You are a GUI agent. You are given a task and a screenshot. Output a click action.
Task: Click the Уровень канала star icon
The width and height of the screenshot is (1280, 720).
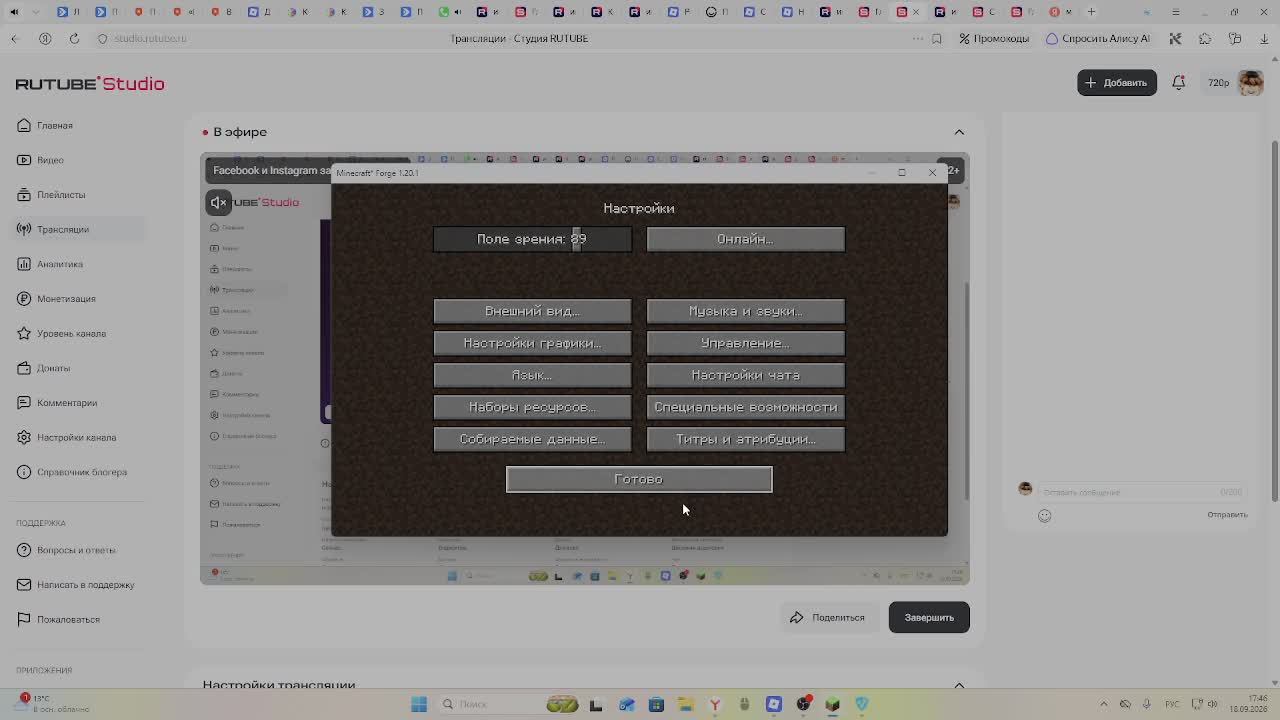(24, 333)
